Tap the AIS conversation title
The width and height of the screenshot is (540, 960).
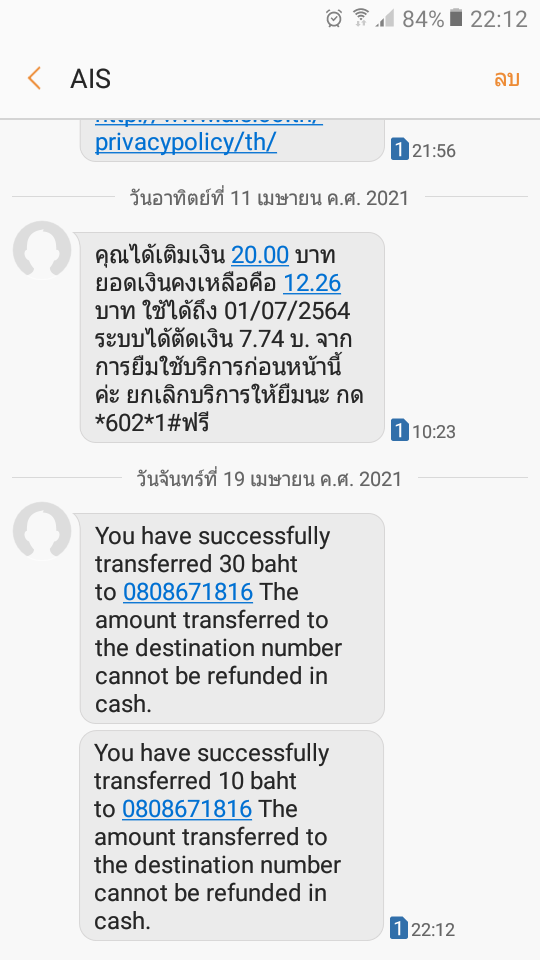[x=90, y=79]
